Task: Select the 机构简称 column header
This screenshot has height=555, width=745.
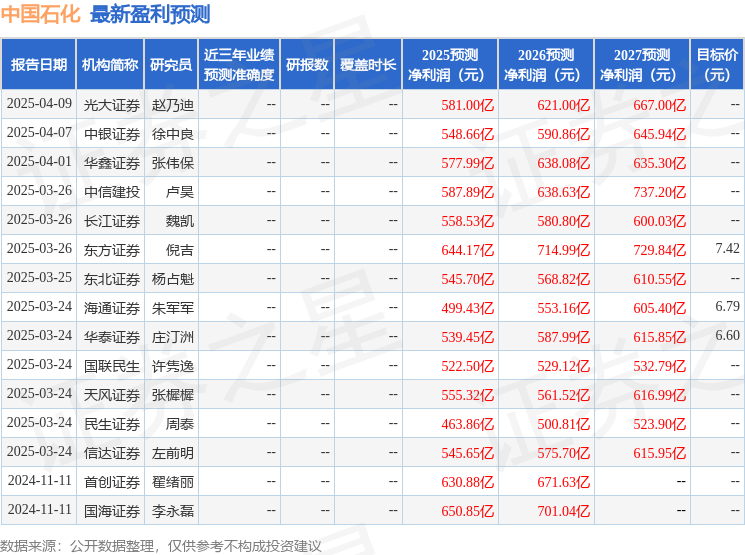Action: point(110,65)
